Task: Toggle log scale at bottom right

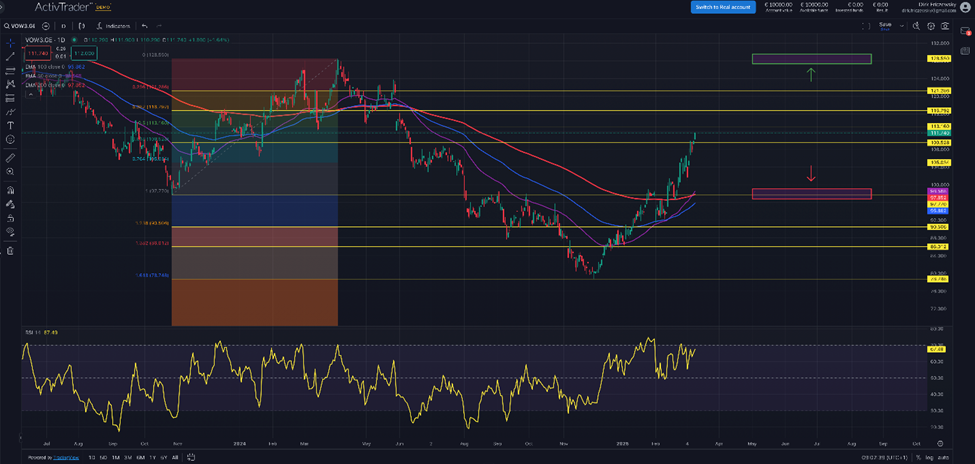Action: (x=929, y=457)
